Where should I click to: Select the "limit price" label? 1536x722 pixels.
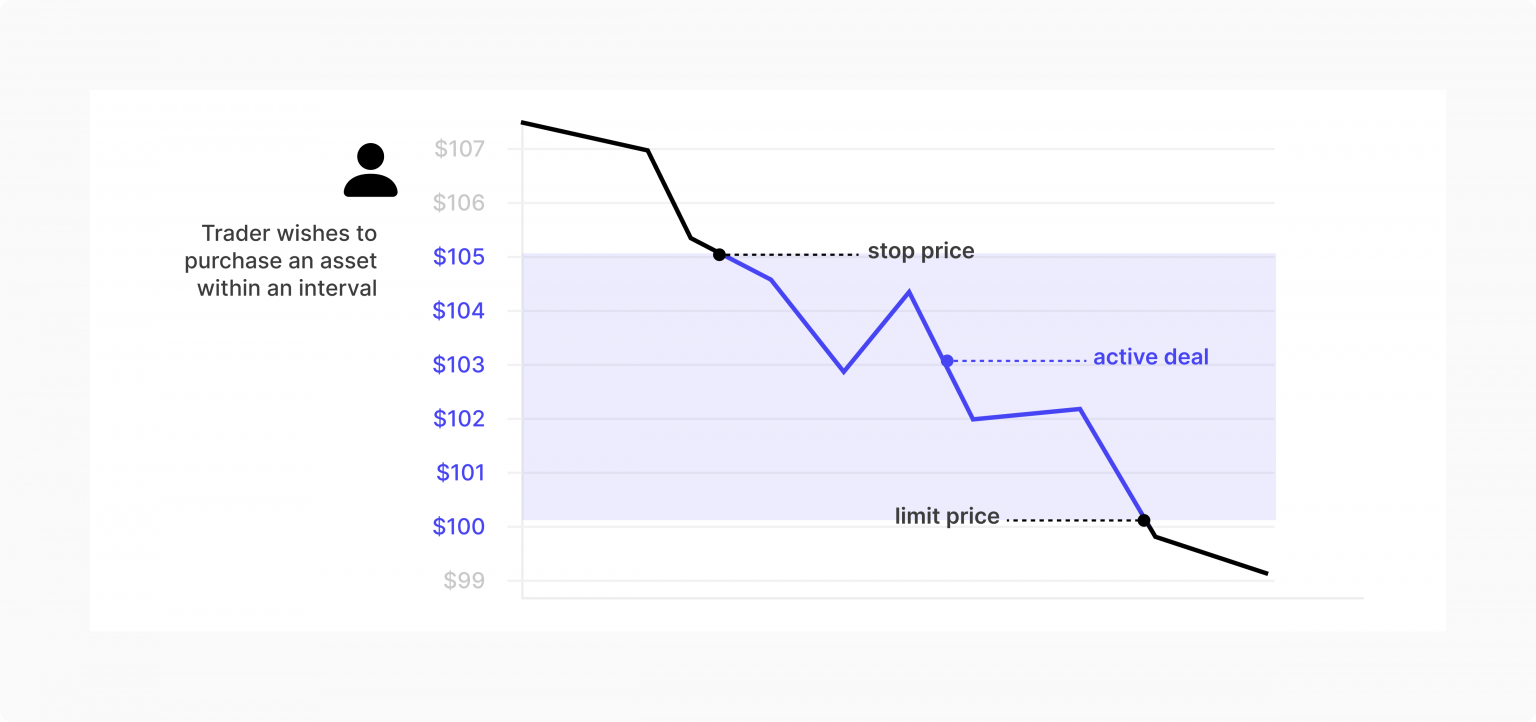pos(947,517)
